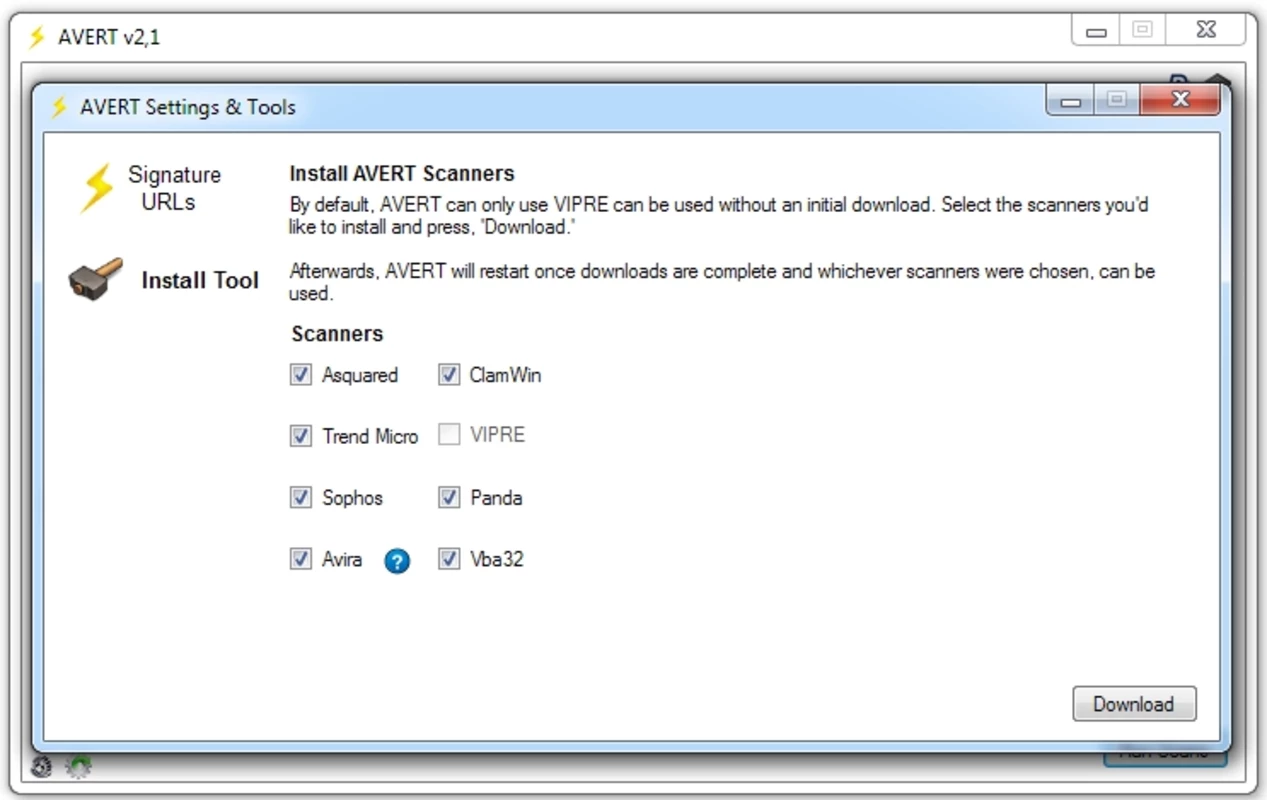Uncheck the Avira scanner checkbox
1267x800 pixels.
pyautogui.click(x=301, y=559)
